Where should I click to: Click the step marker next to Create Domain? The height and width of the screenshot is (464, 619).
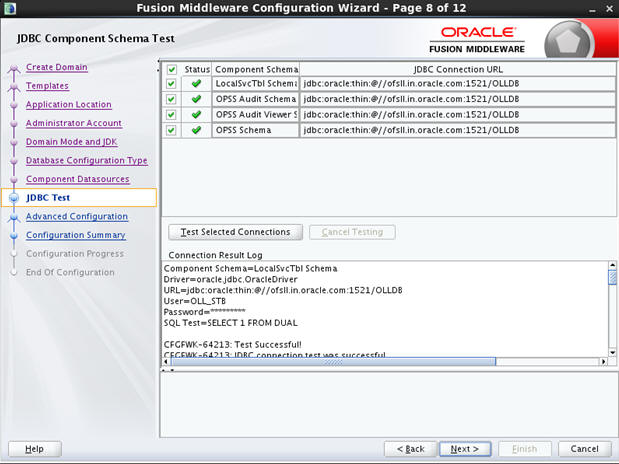[x=14, y=68]
